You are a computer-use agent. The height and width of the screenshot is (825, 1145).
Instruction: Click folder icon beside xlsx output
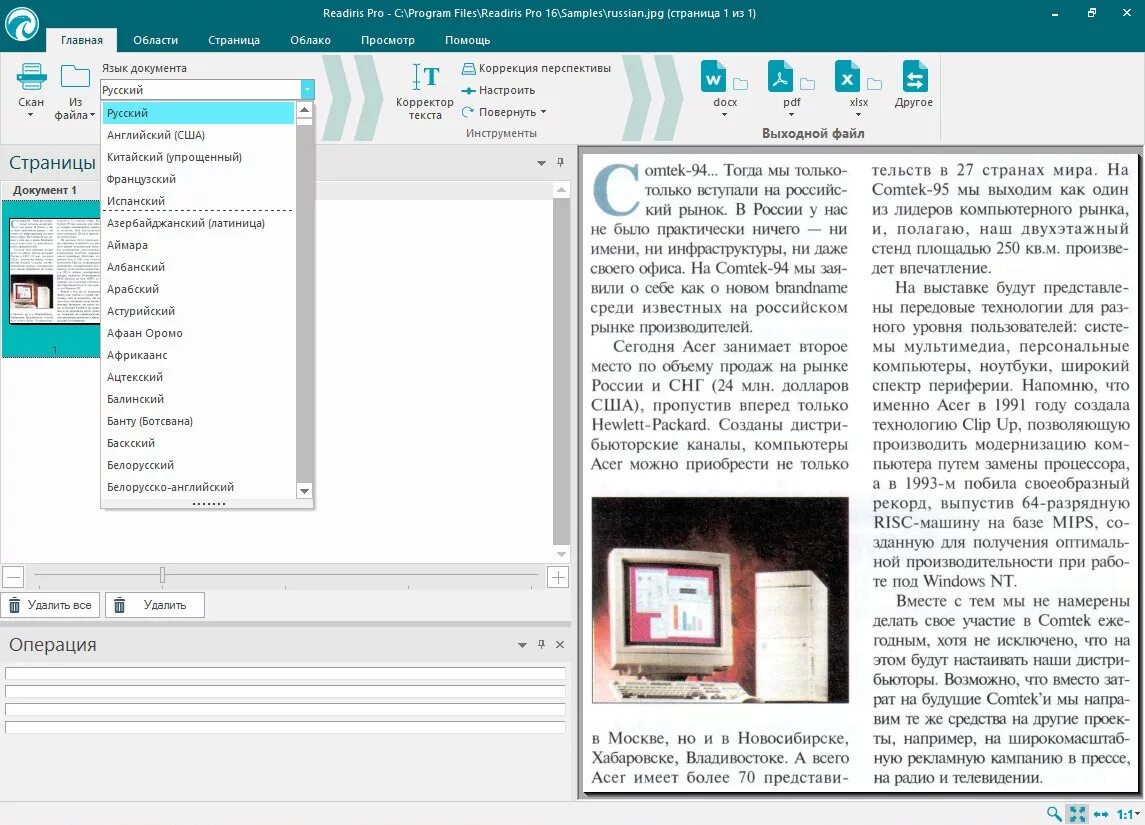(x=875, y=84)
